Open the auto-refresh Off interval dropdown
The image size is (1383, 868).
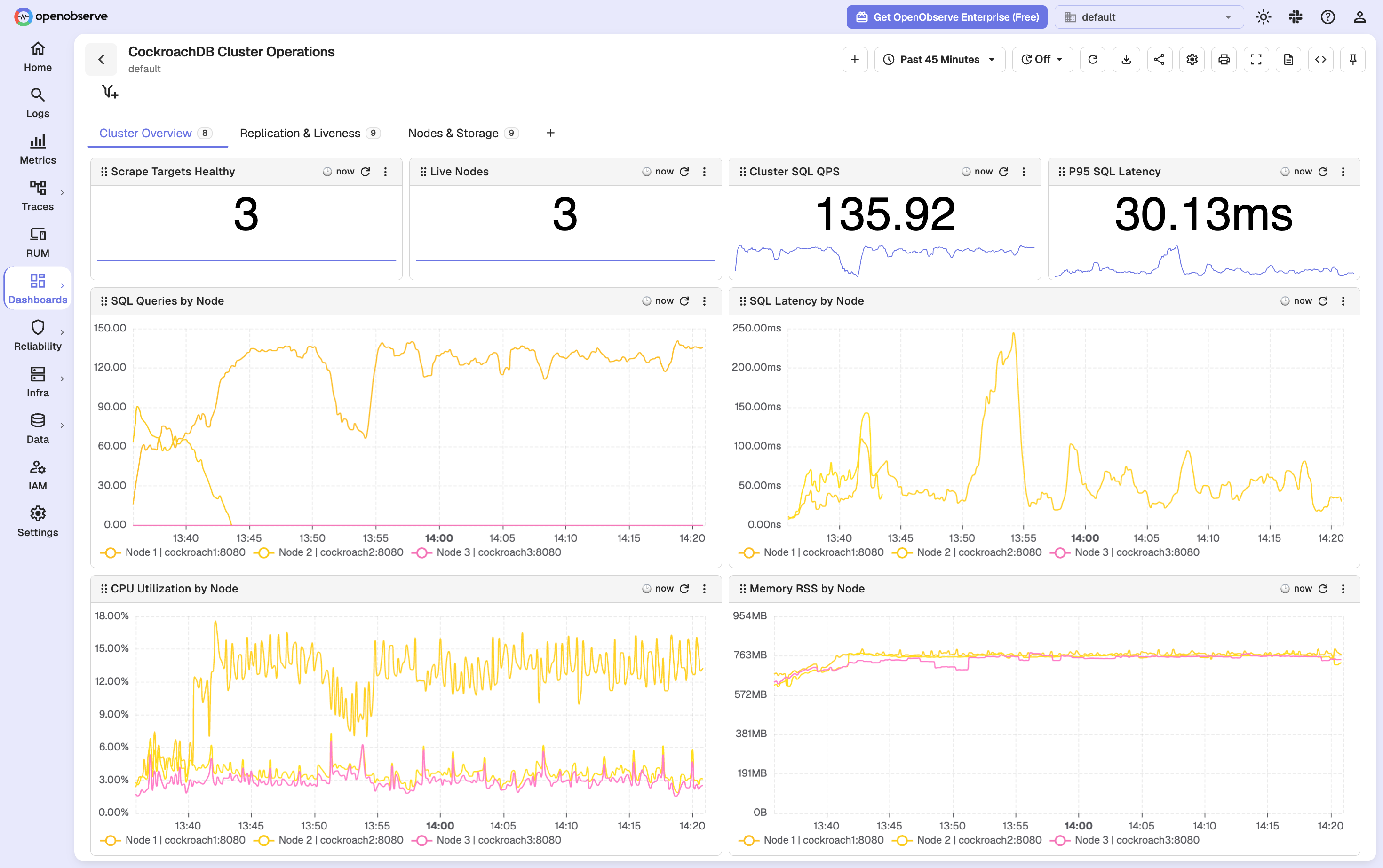pyautogui.click(x=1042, y=59)
